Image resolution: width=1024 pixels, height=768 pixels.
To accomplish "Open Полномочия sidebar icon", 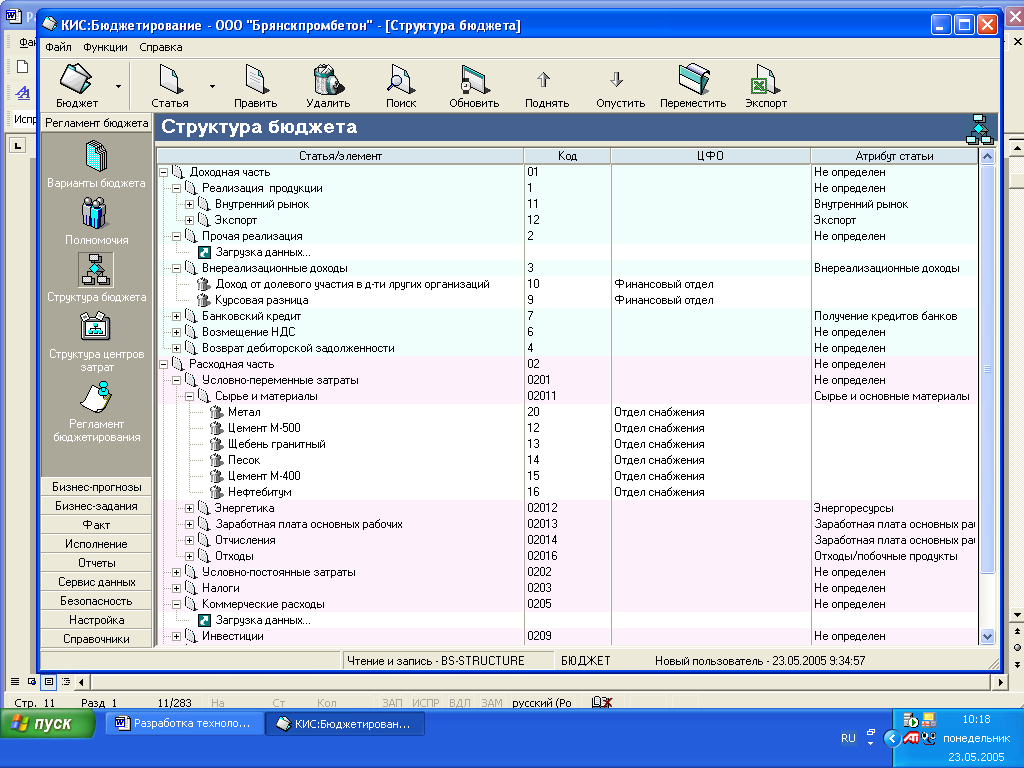I will point(95,213).
